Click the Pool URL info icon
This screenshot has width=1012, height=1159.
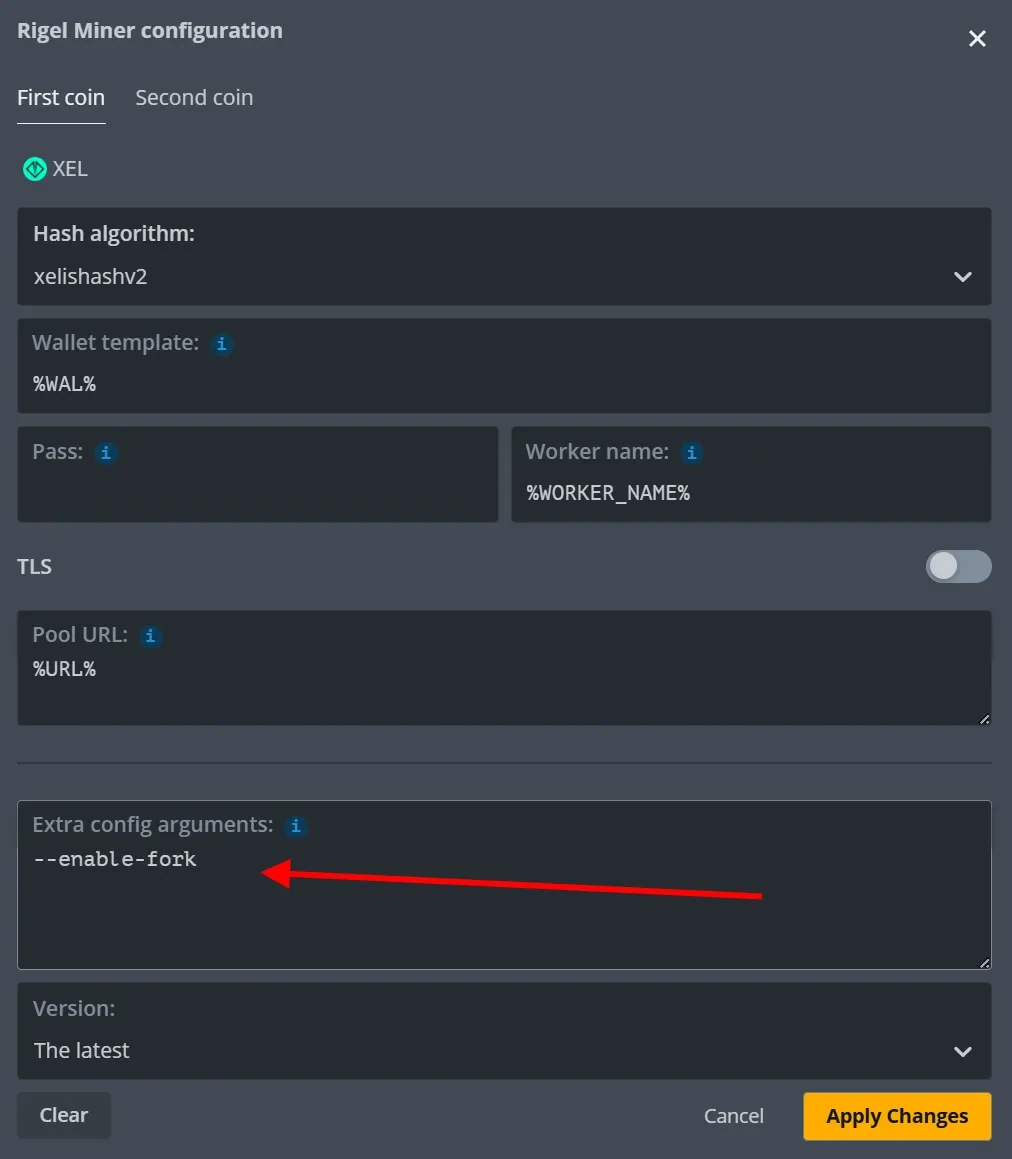(150, 635)
